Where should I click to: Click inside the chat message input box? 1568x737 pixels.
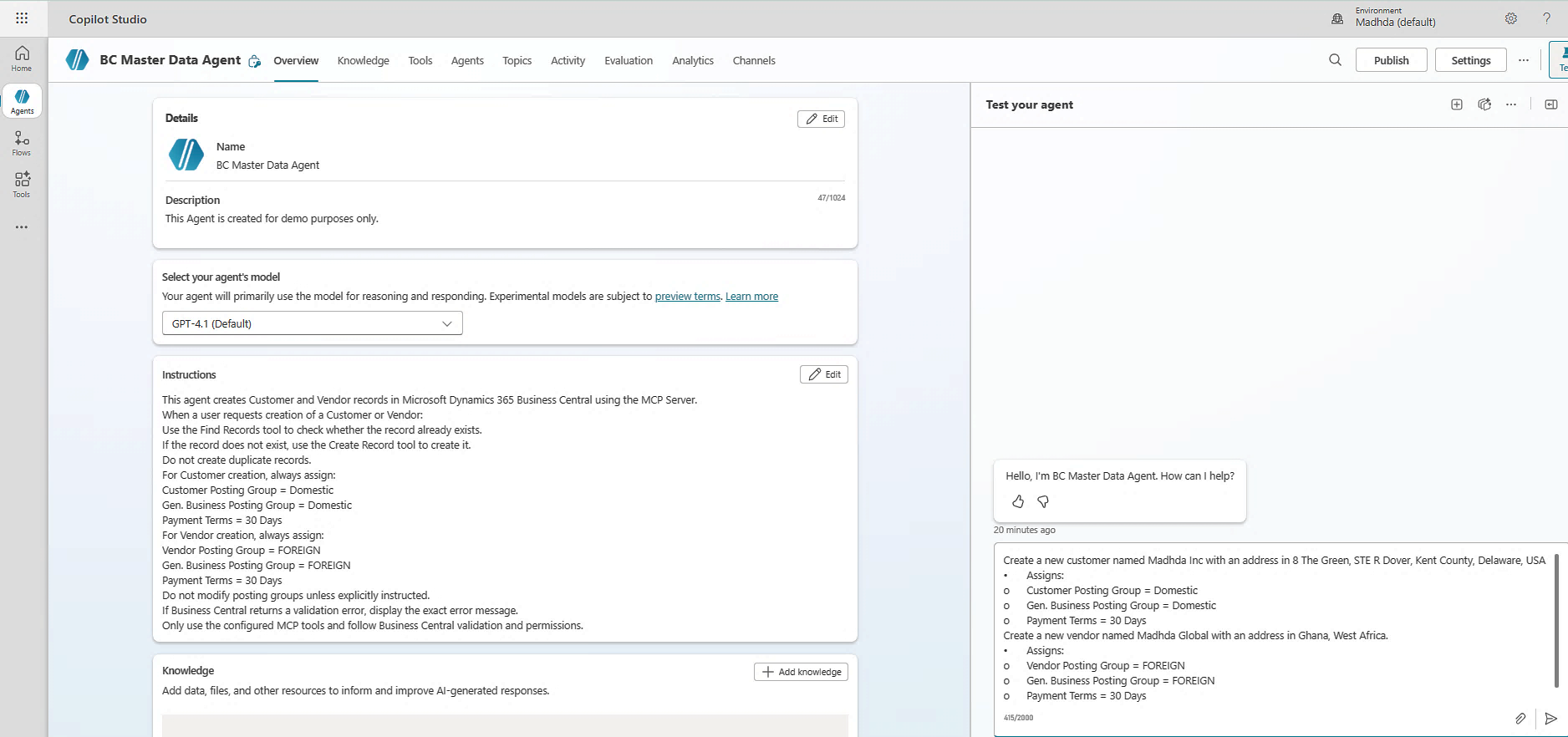(1270, 627)
